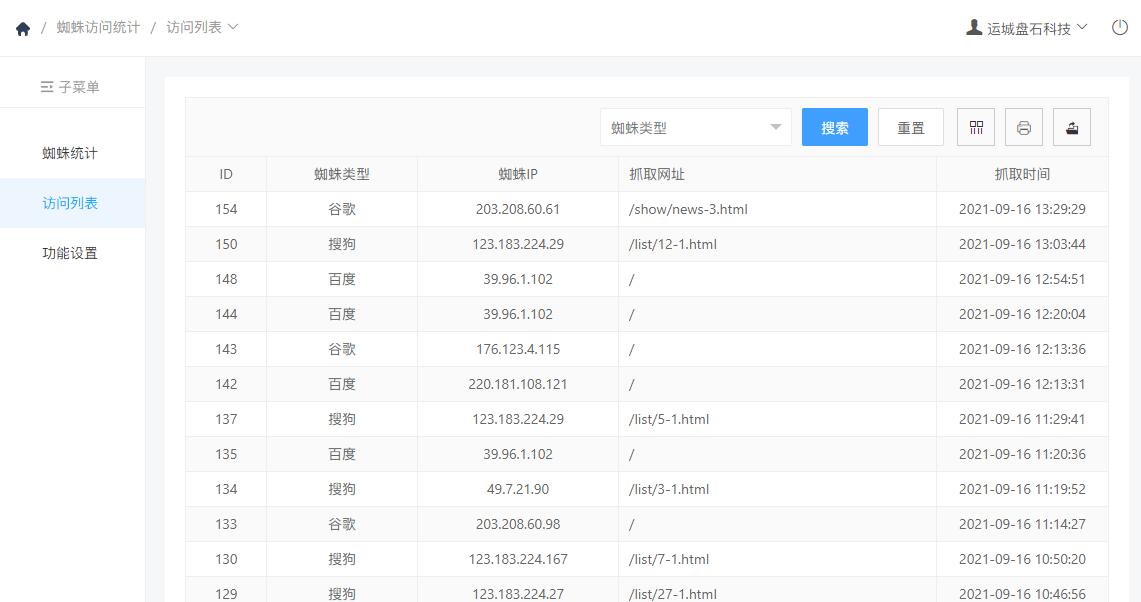Collapse the 子菜单 sidebar icon

[47, 87]
